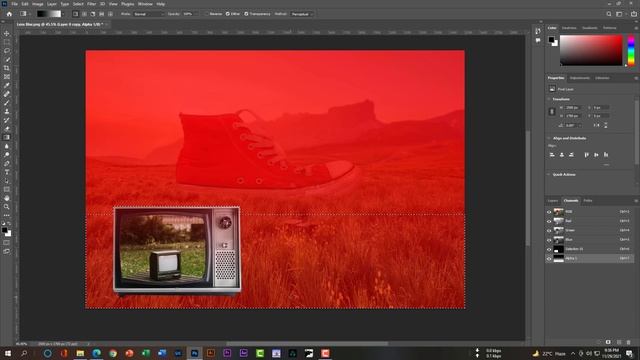The width and height of the screenshot is (640, 360).
Task: Collapse the Transform section
Action: (x=549, y=99)
